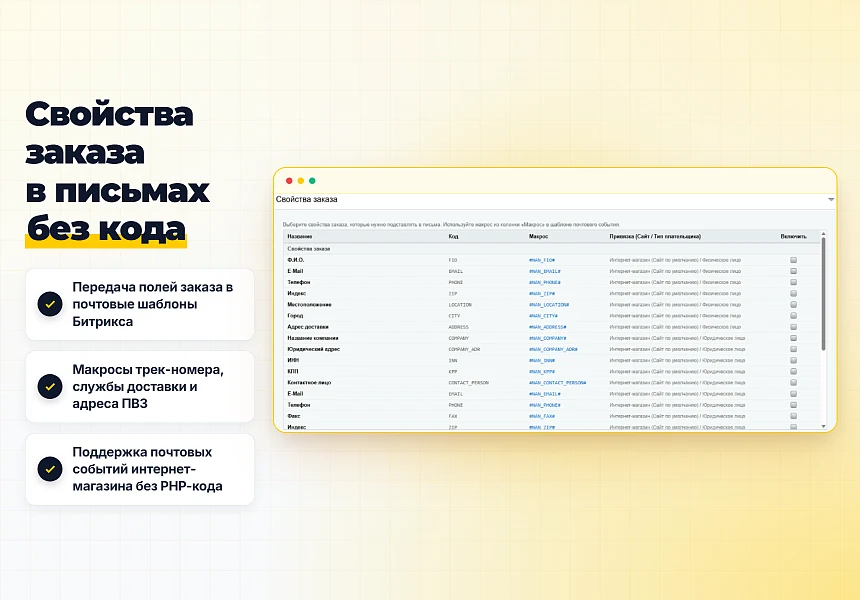Select the Адрес доставки property name
This screenshot has height=600, width=860.
point(308,327)
